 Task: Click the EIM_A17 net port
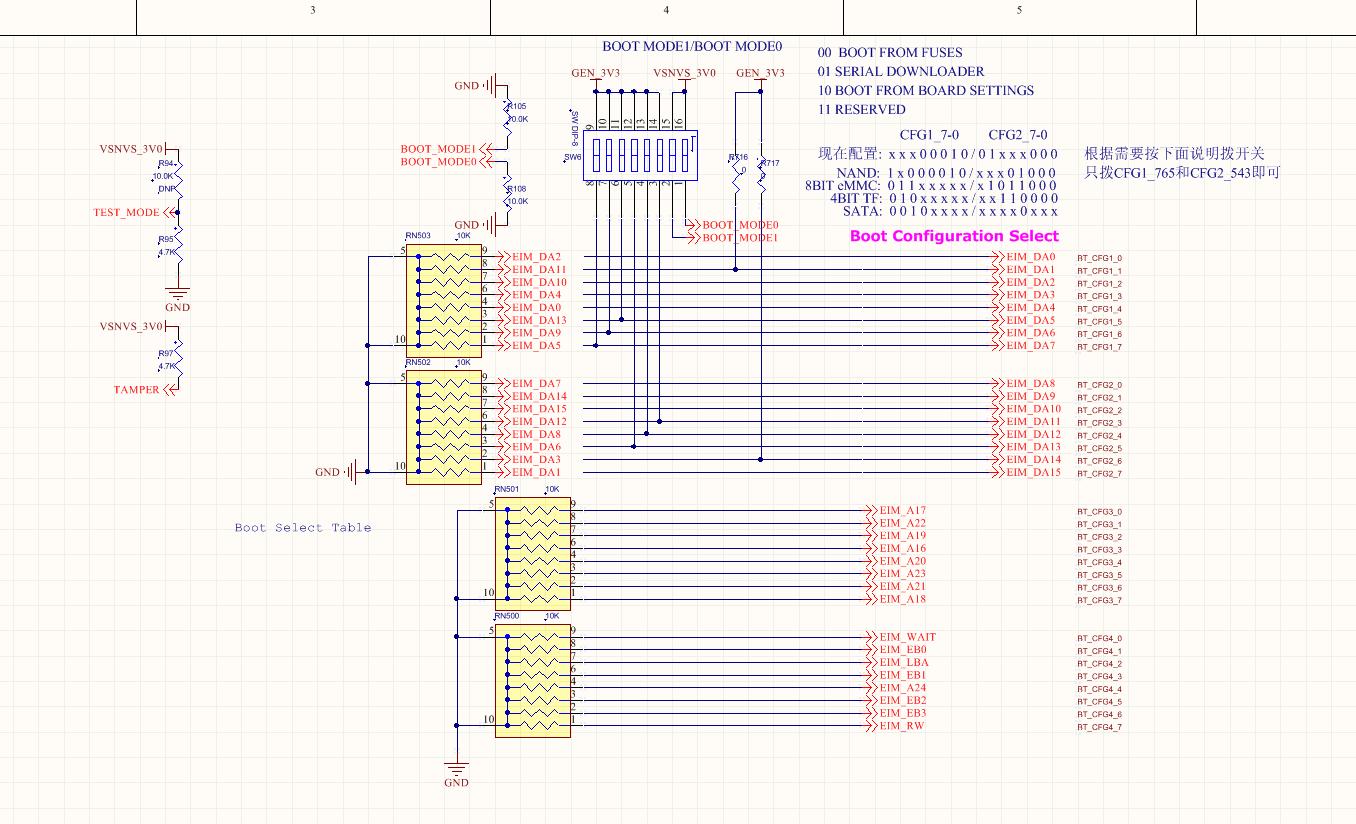(x=895, y=511)
